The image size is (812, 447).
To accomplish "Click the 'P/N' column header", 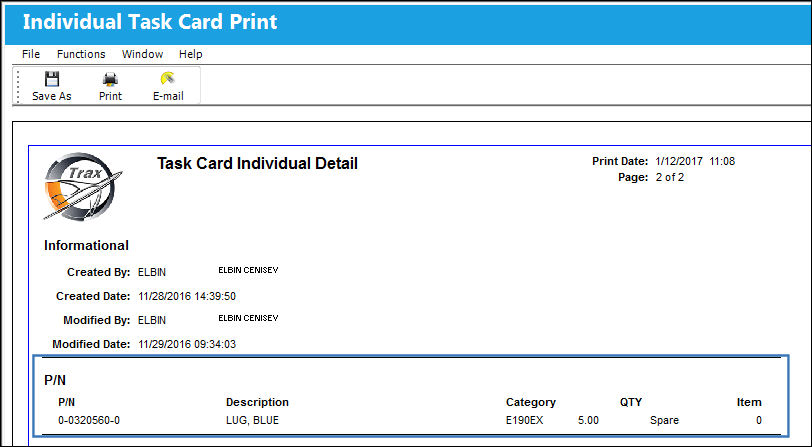I will pos(67,402).
